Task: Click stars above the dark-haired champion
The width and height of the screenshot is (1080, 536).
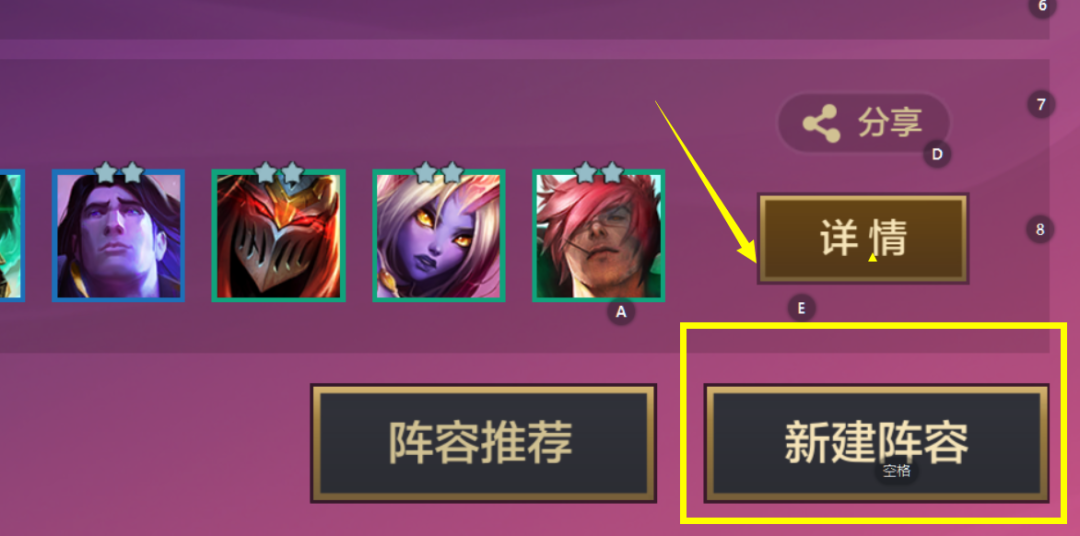Action: coord(118,172)
